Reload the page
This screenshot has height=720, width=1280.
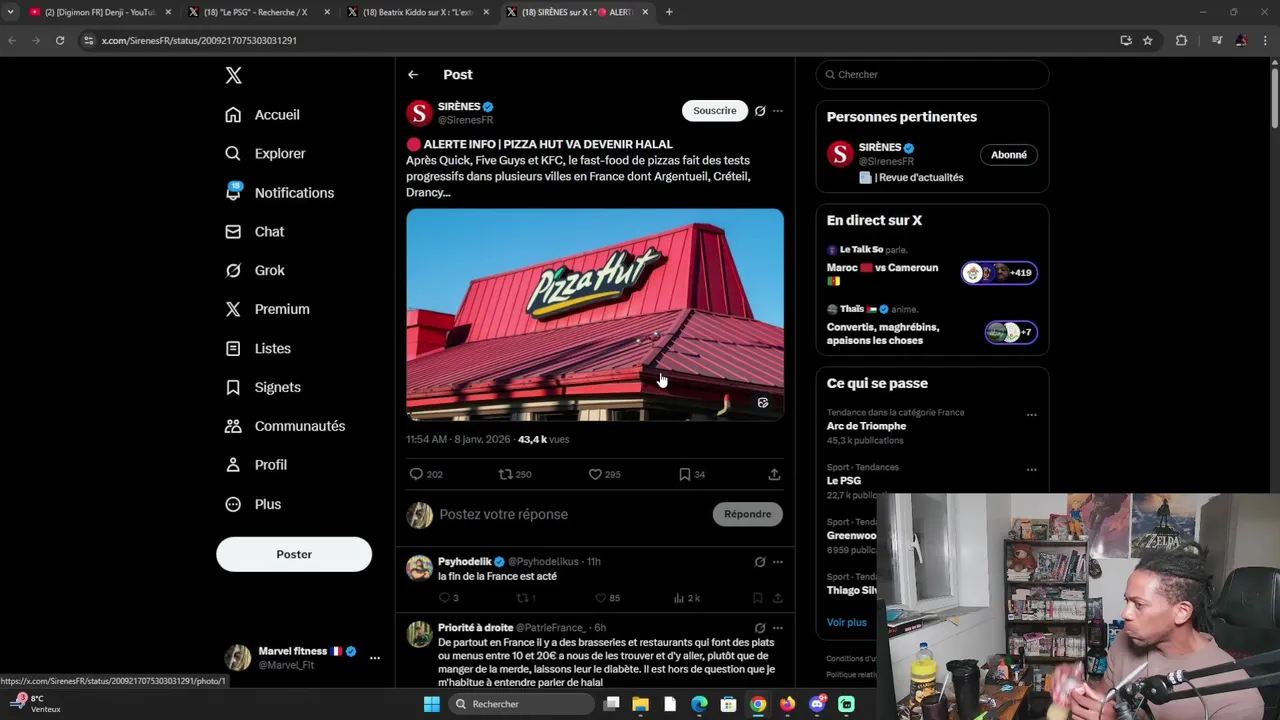click(x=60, y=41)
